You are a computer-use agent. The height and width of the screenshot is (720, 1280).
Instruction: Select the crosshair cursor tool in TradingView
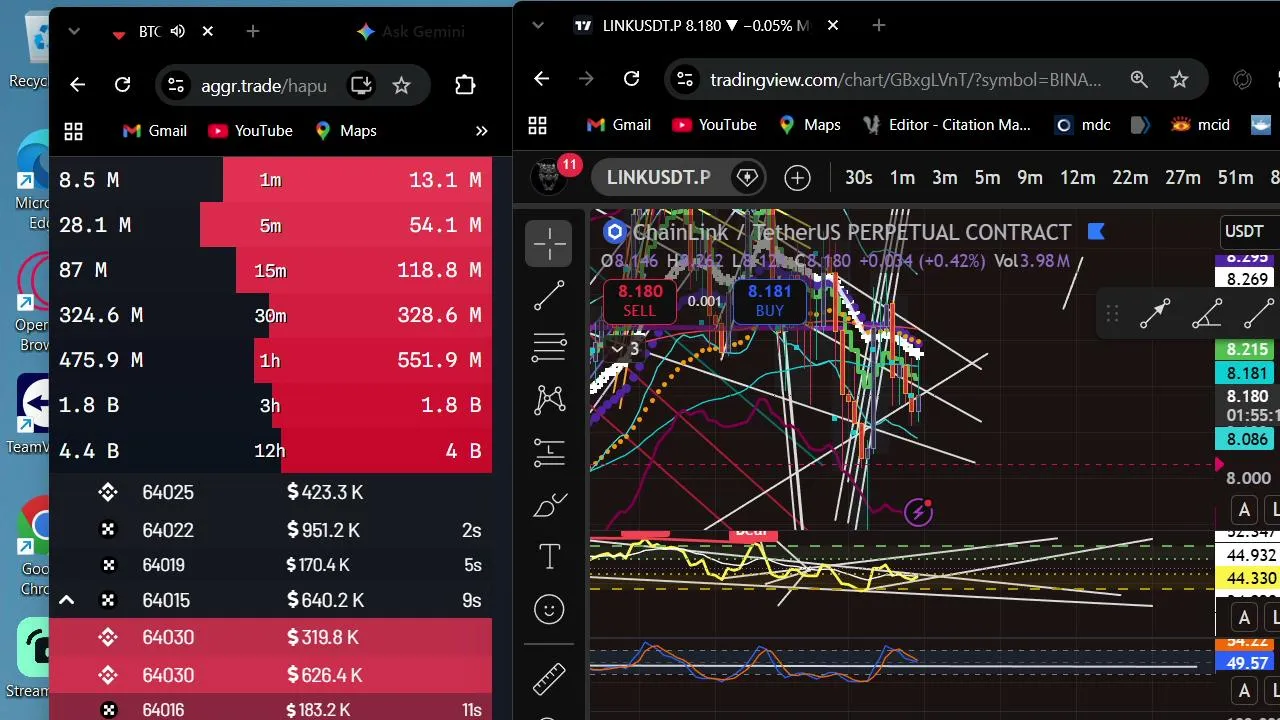pyautogui.click(x=549, y=244)
